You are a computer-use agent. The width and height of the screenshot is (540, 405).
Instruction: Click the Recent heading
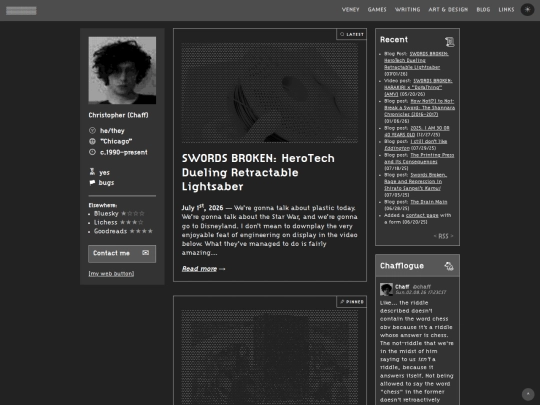[x=394, y=40]
